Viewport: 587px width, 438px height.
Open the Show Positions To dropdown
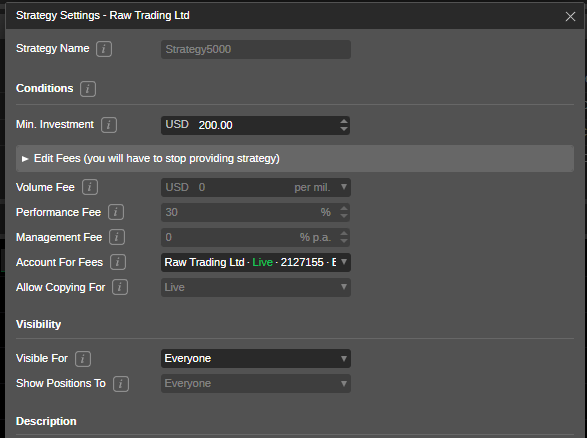tap(256, 384)
